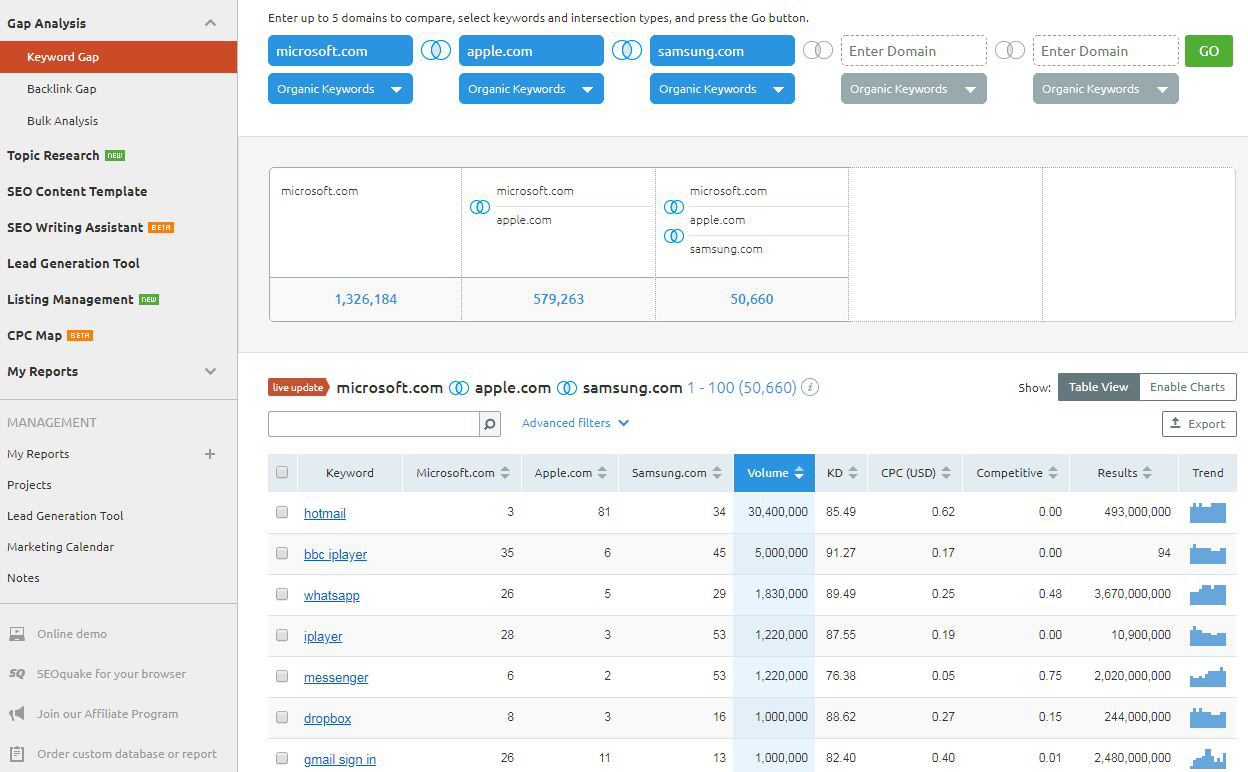Open Backlink Gap in sidebar
Image resolution: width=1248 pixels, height=772 pixels.
[x=62, y=89]
